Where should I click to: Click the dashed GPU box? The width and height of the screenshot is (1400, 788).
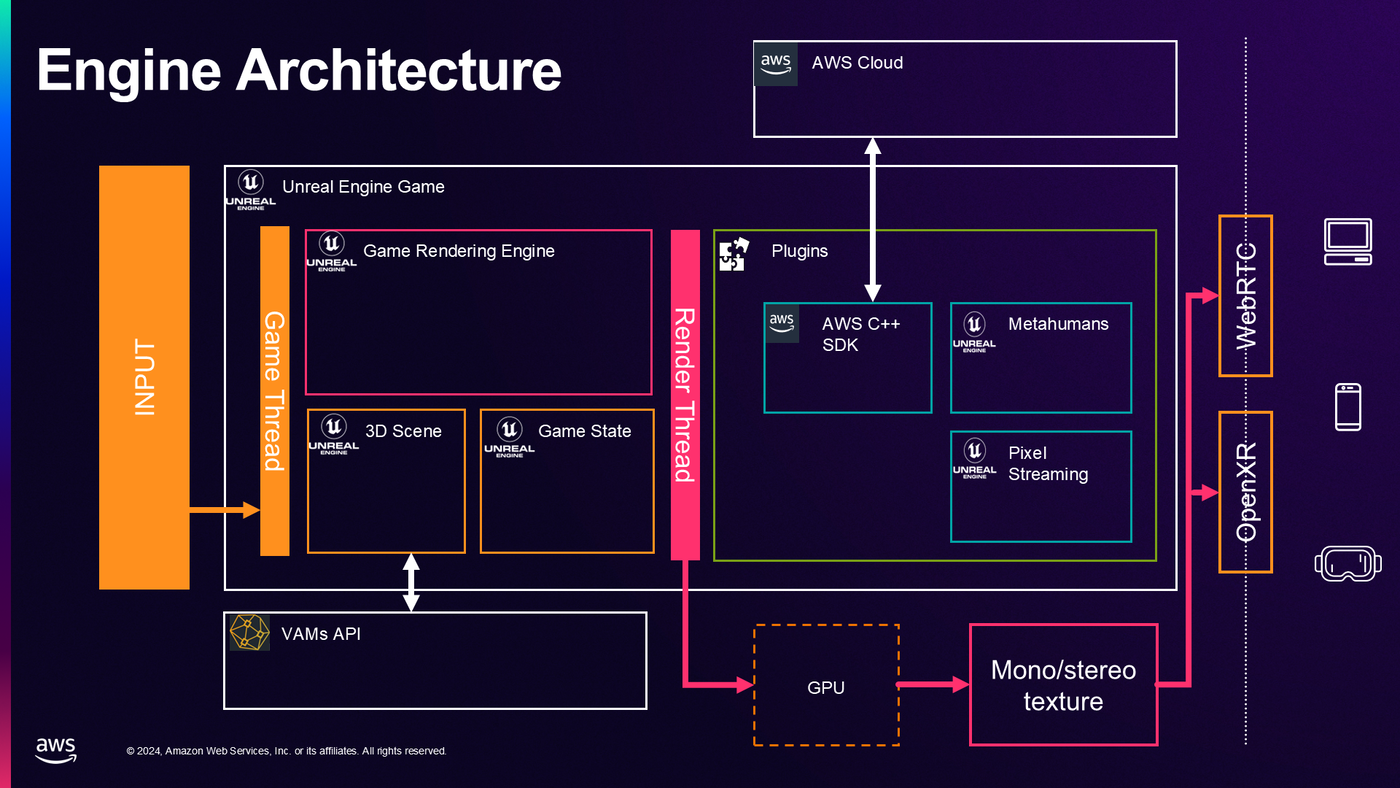click(x=826, y=685)
